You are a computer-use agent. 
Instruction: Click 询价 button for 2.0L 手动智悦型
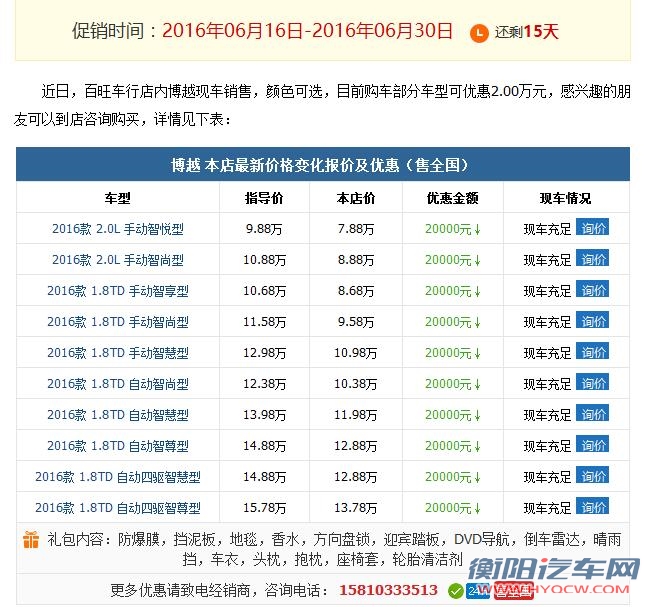click(592, 228)
